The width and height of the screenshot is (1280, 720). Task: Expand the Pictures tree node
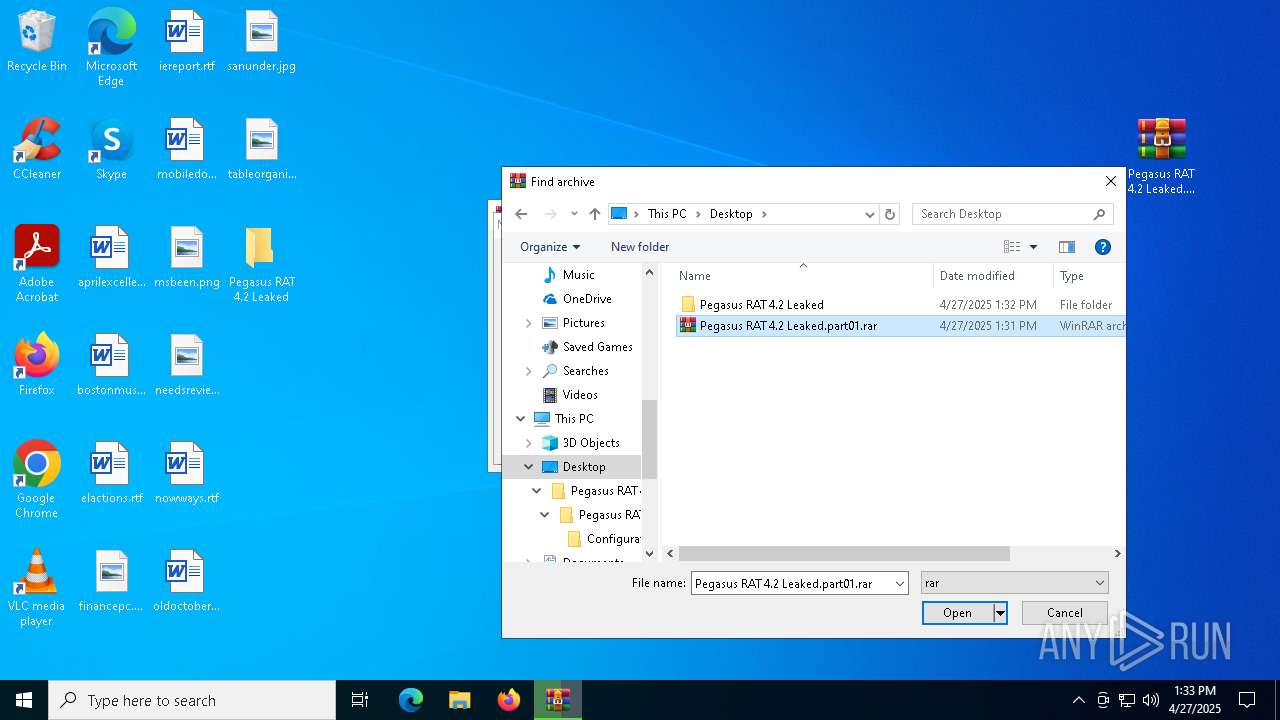[529, 323]
